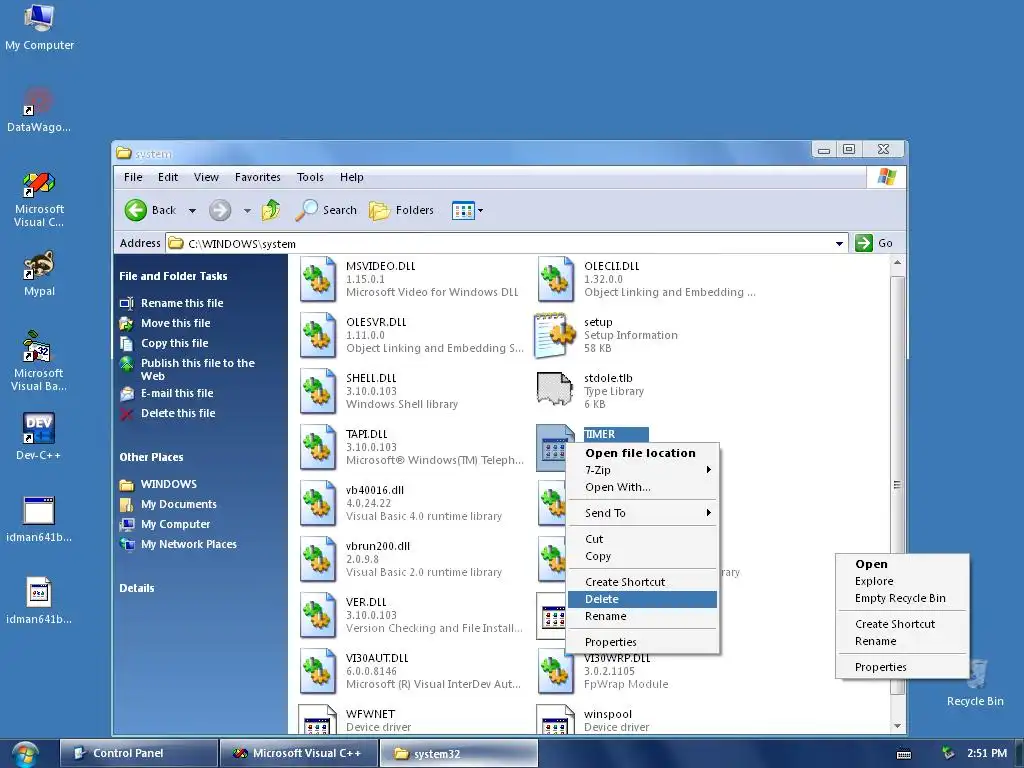The height and width of the screenshot is (768, 1024).
Task: Switch to Microsoft Visual C++ taskbar button
Action: [x=299, y=753]
